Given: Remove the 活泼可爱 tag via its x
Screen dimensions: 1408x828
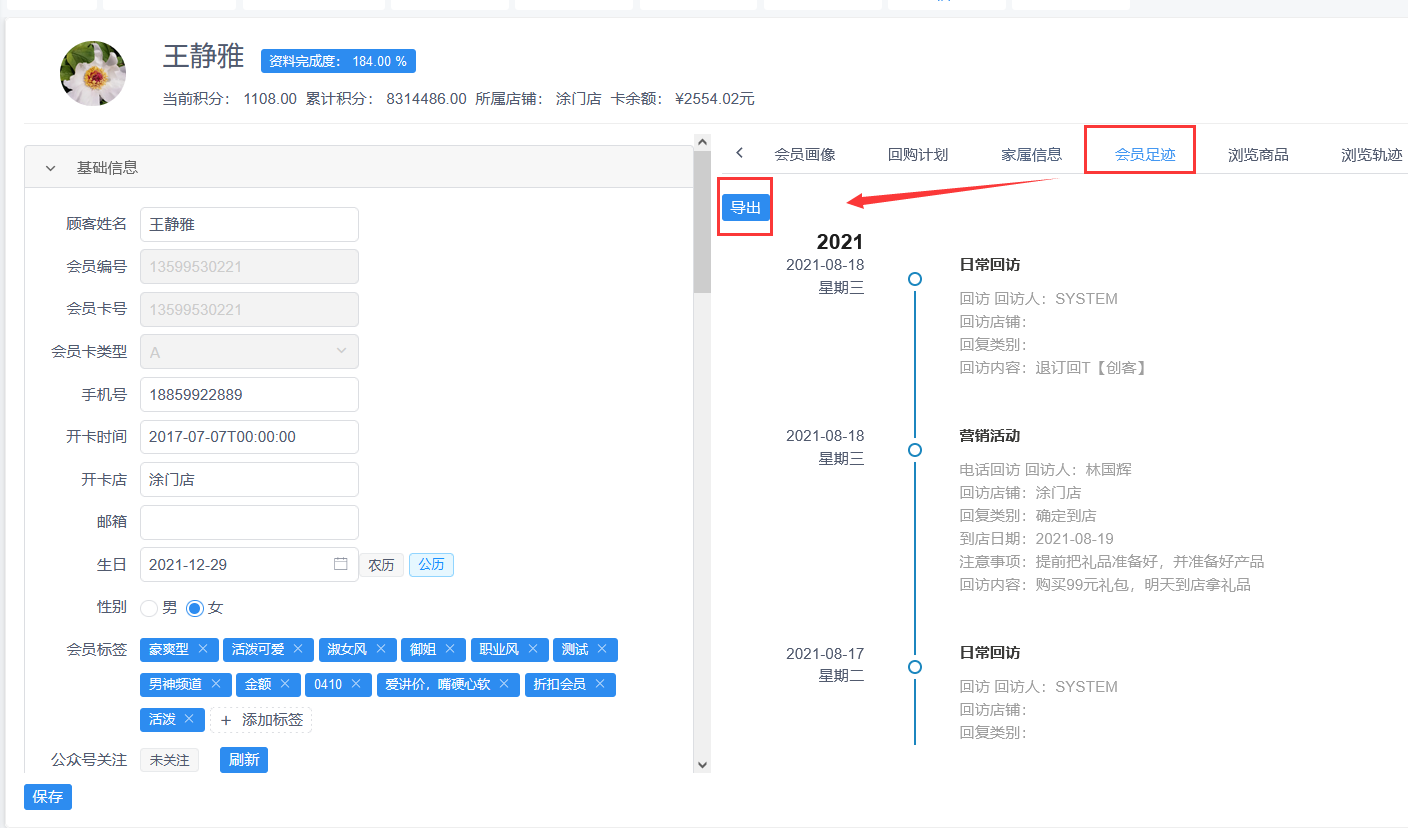Looking at the screenshot, I should coord(298,649).
